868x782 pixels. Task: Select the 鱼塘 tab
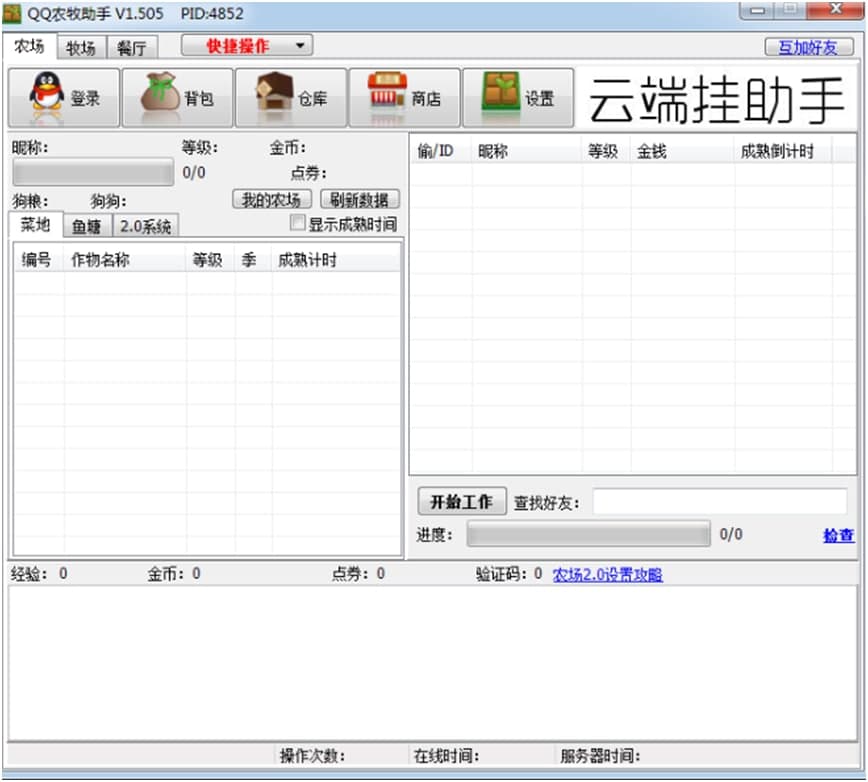coord(87,226)
